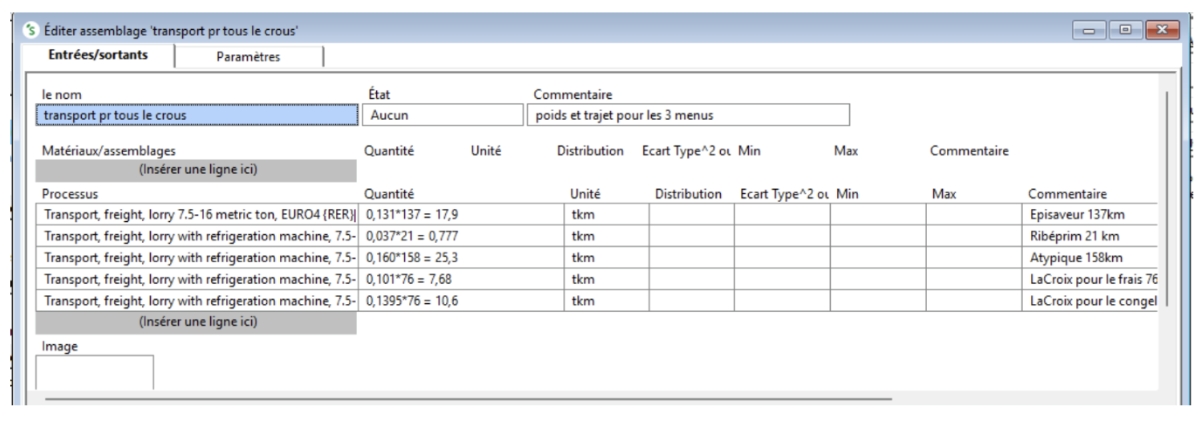Image resolution: width=1198 pixels, height=421 pixels.
Task: Open Distribution cell for Episaveur row
Action: click(x=691, y=214)
